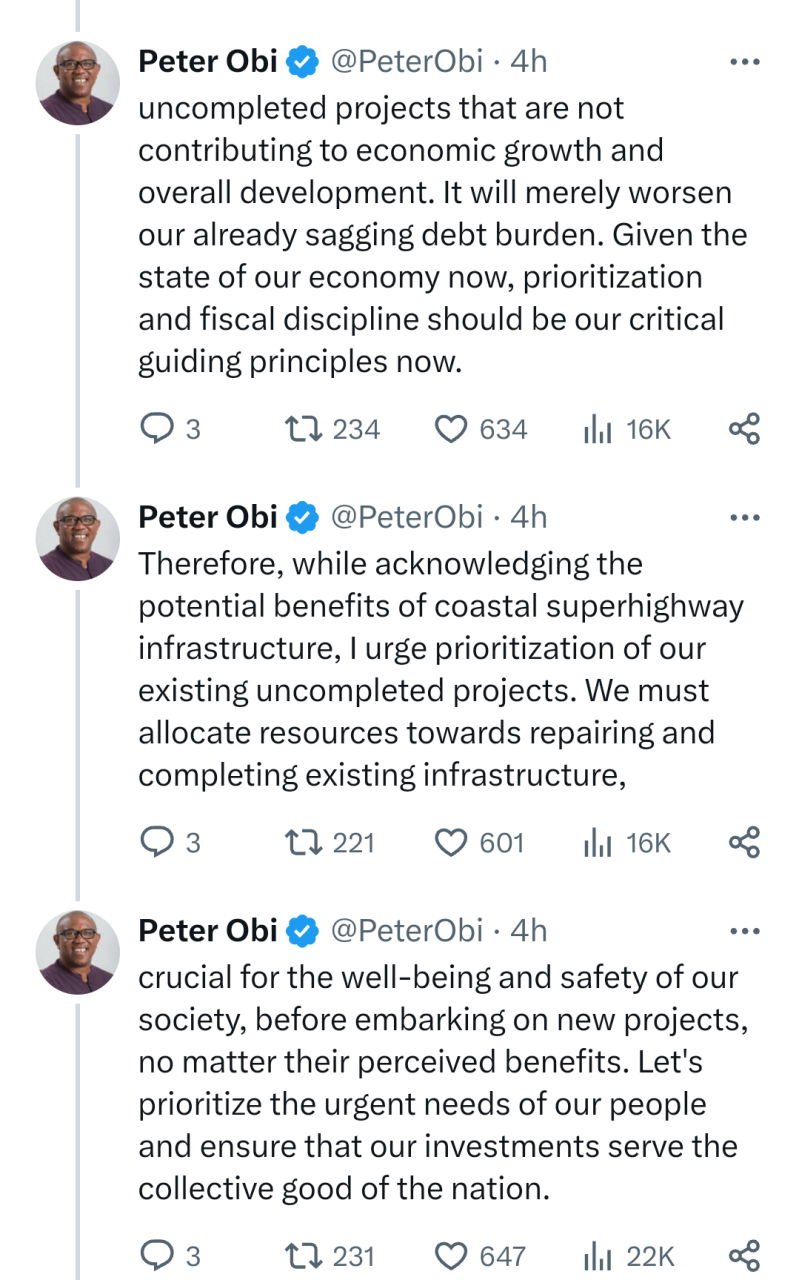799x1280 pixels.
Task: Share the last tweet in the thread
Action: 744,1255
